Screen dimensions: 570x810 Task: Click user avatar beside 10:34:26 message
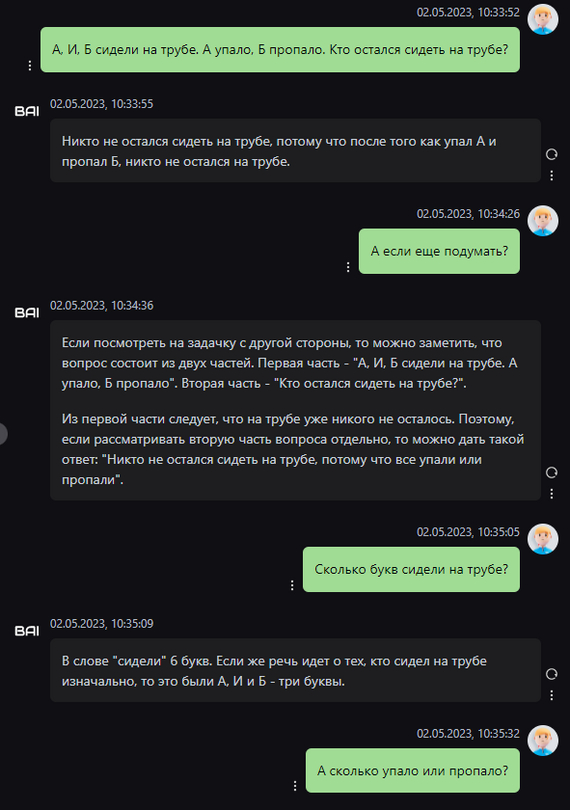(543, 221)
